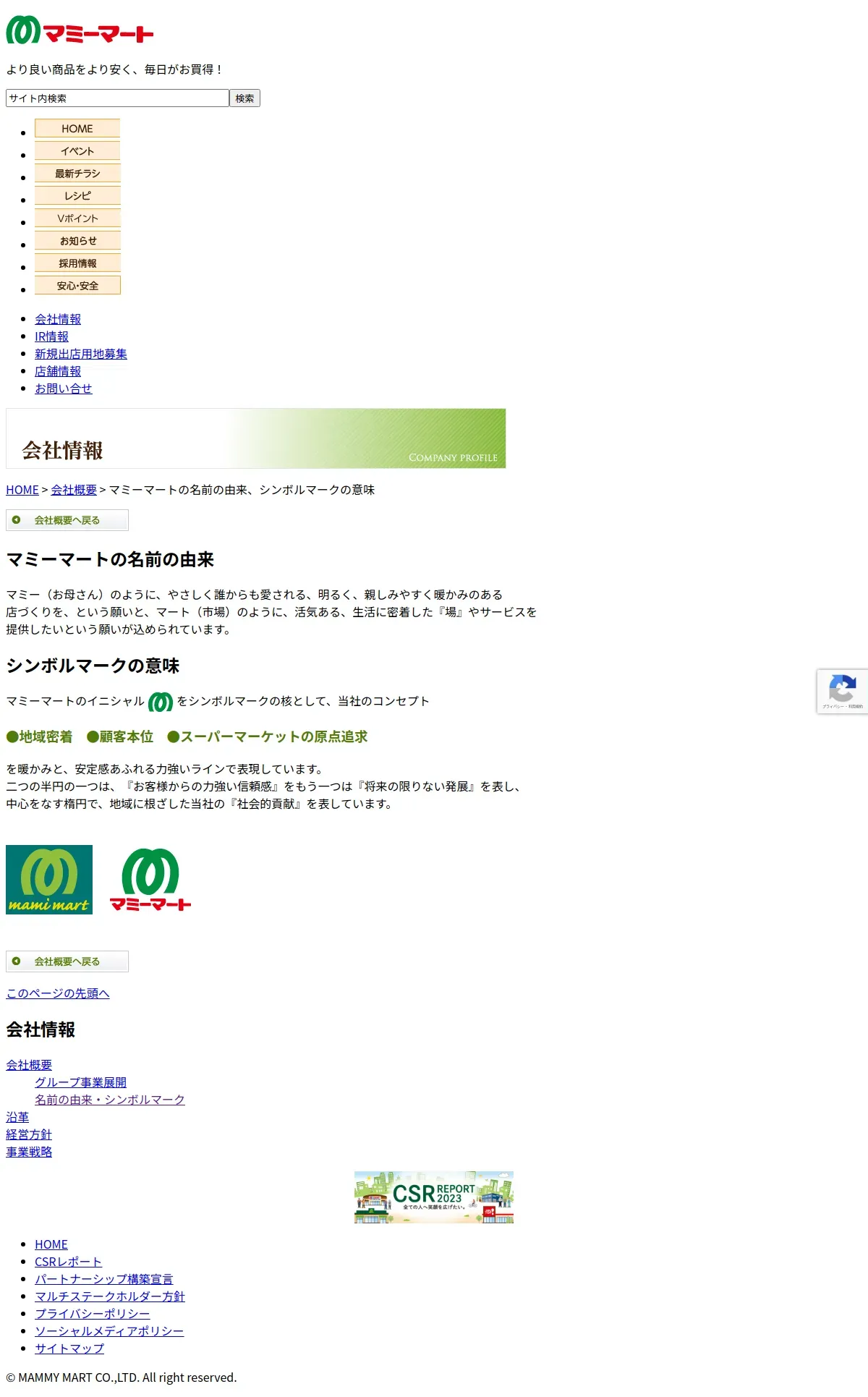868x1397 pixels.
Task: Click the green text ●顧客本位
Action: [x=120, y=736]
